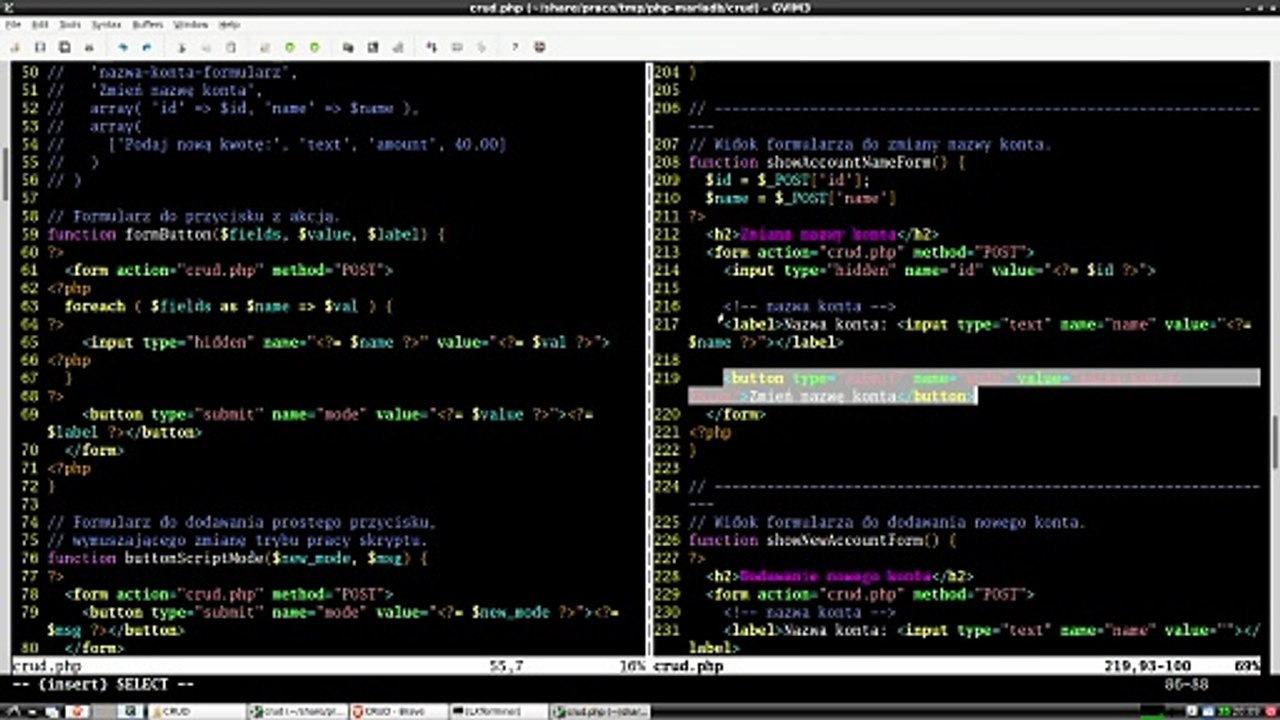Screen dimensions: 1280x720
Task: Switch to the CRUD taskbar window
Action: (x=196, y=711)
